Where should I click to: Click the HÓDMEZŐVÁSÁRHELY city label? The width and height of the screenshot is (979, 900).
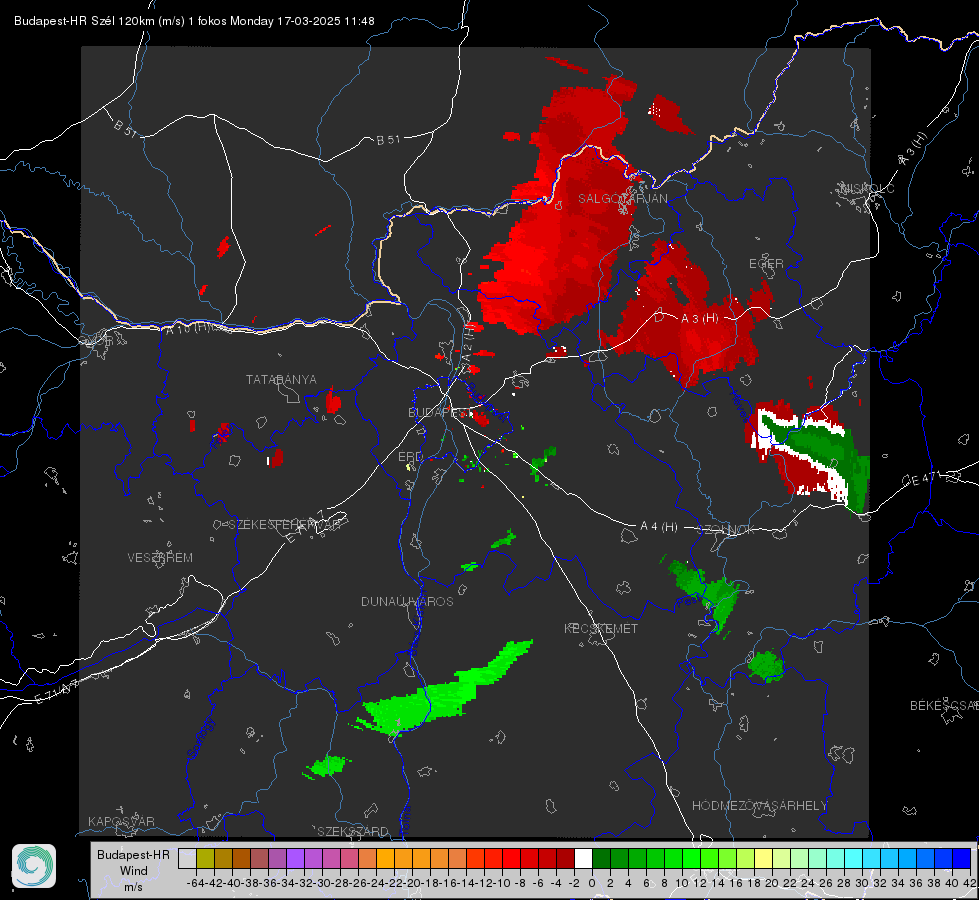pyautogui.click(x=759, y=805)
